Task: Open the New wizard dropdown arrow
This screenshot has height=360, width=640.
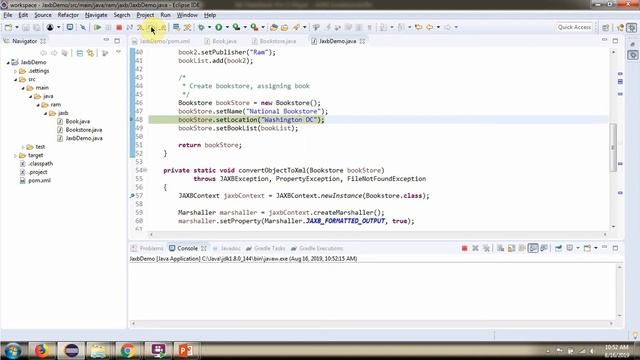Action: (17, 27)
